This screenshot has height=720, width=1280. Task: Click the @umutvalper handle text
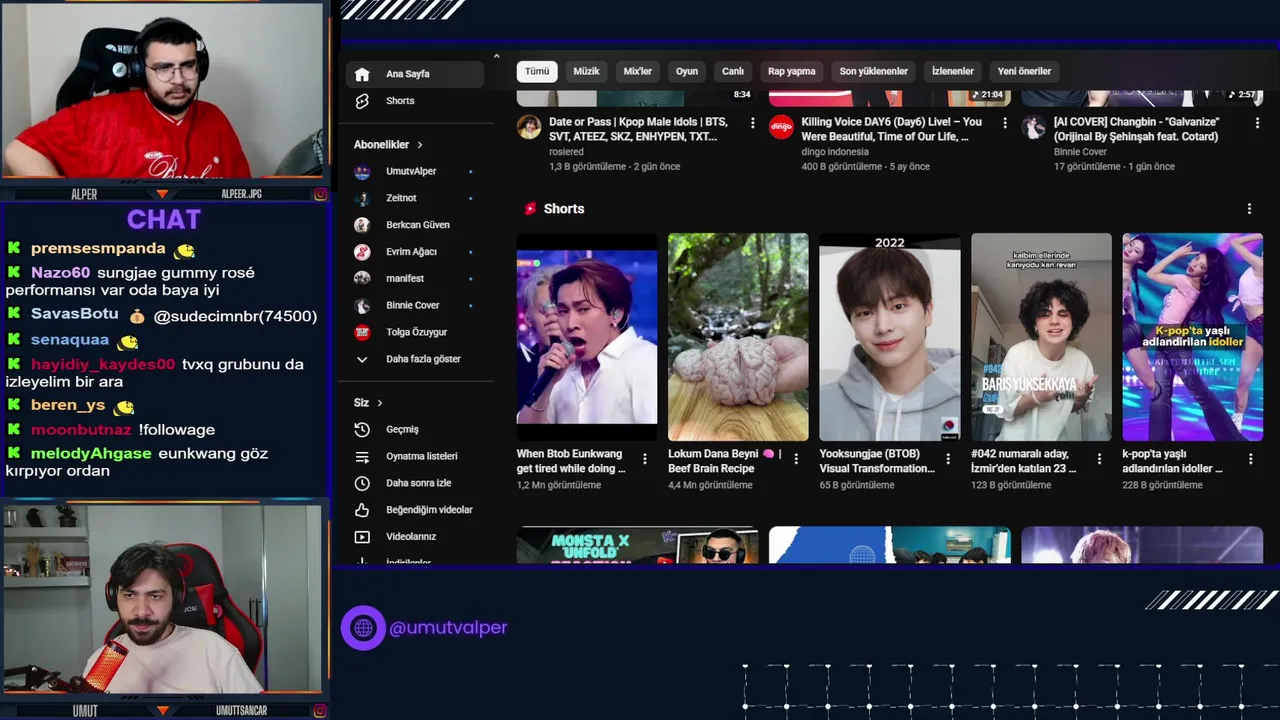point(448,628)
